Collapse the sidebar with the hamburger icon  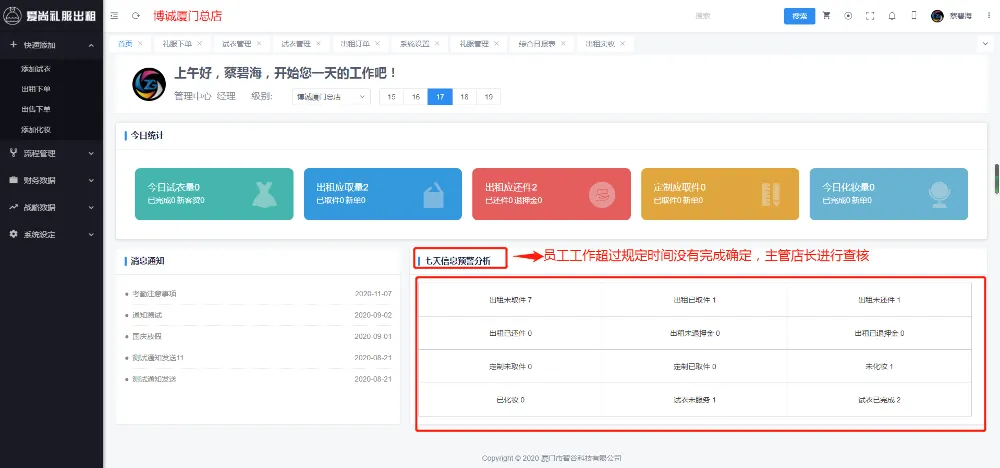114,16
